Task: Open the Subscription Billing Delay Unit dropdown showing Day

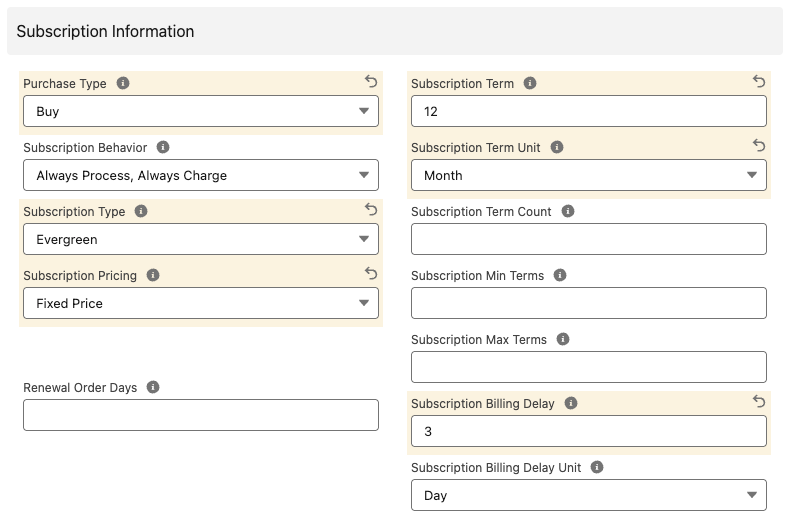Action: (x=589, y=495)
